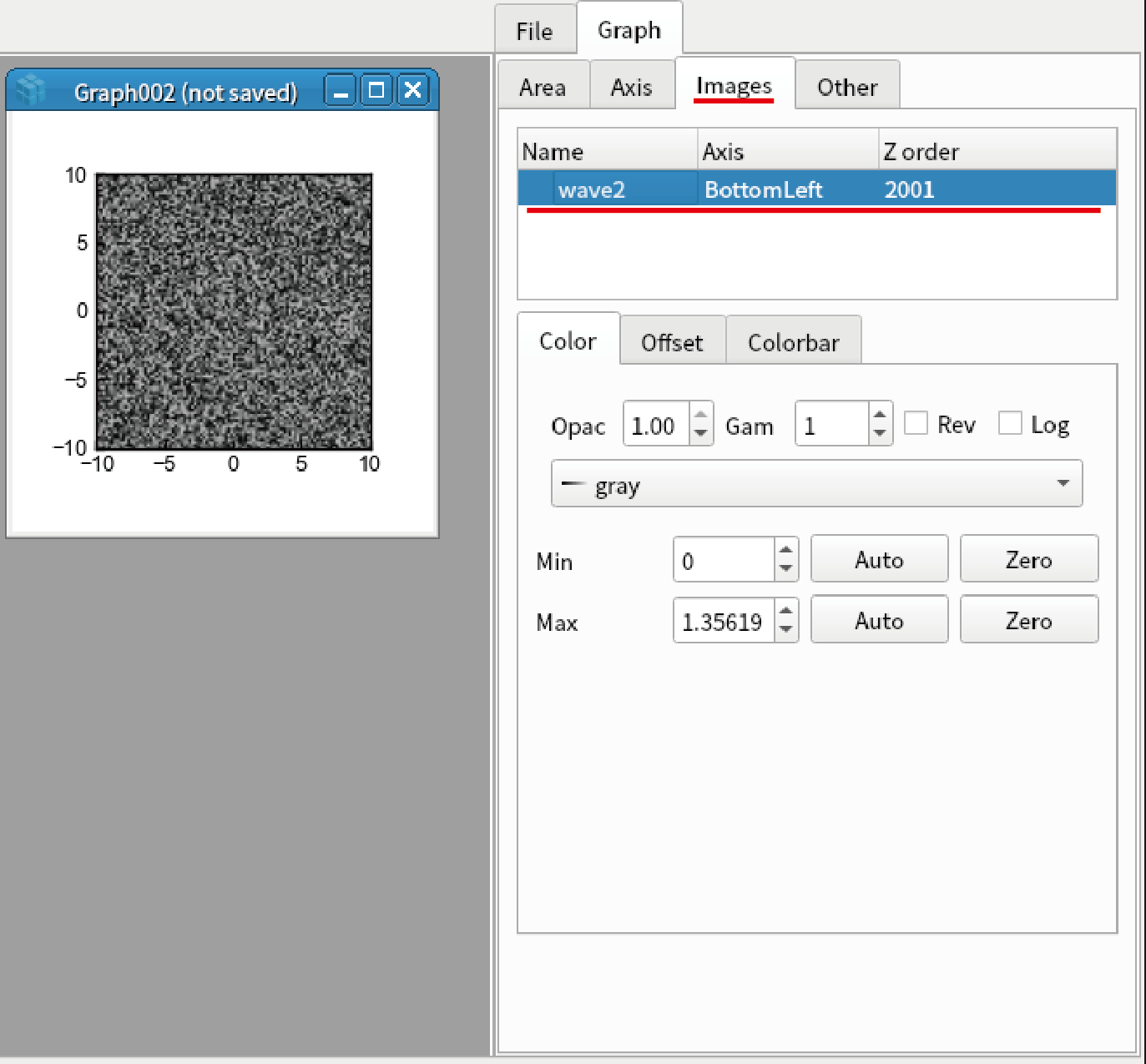Click Auto button for Min
This screenshot has width=1146, height=1064.
coord(880,559)
